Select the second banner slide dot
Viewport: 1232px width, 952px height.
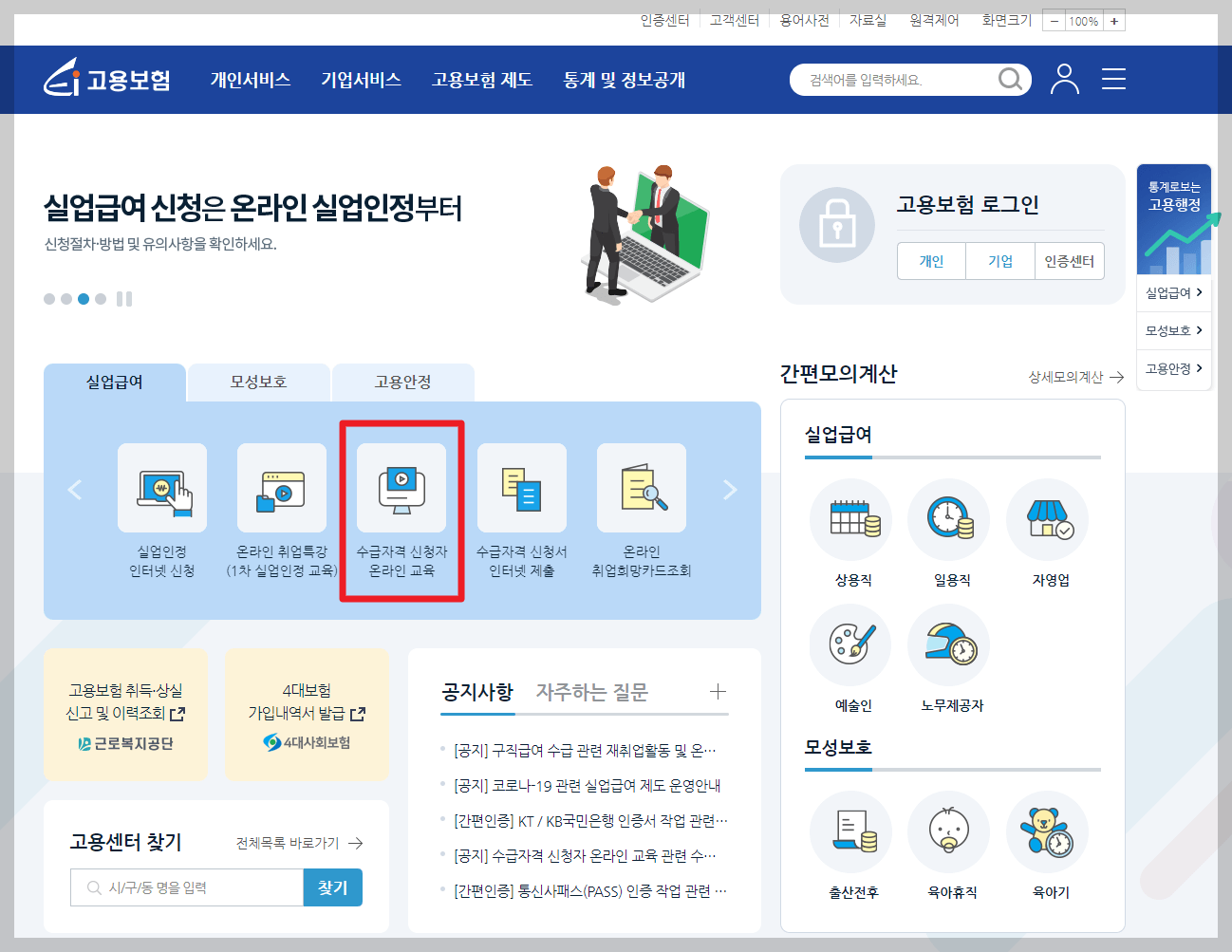[66, 299]
